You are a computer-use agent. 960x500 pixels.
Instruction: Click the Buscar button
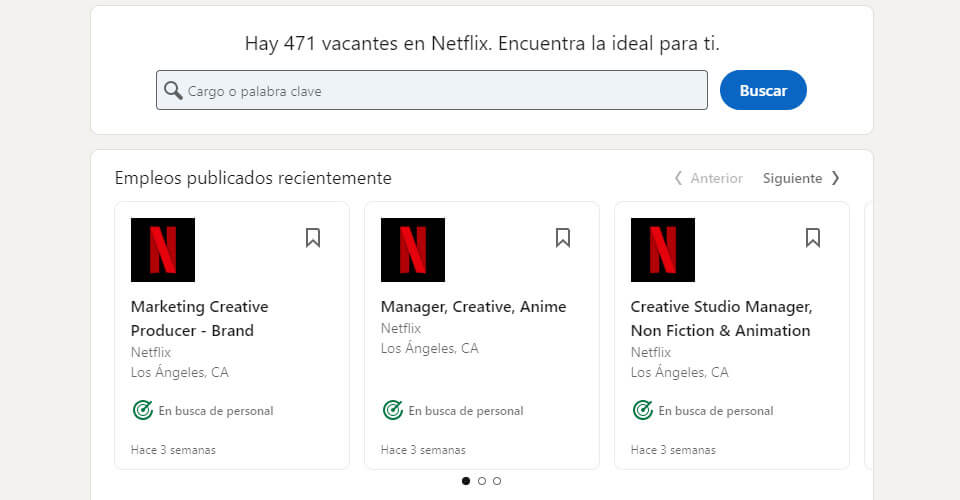(x=763, y=90)
